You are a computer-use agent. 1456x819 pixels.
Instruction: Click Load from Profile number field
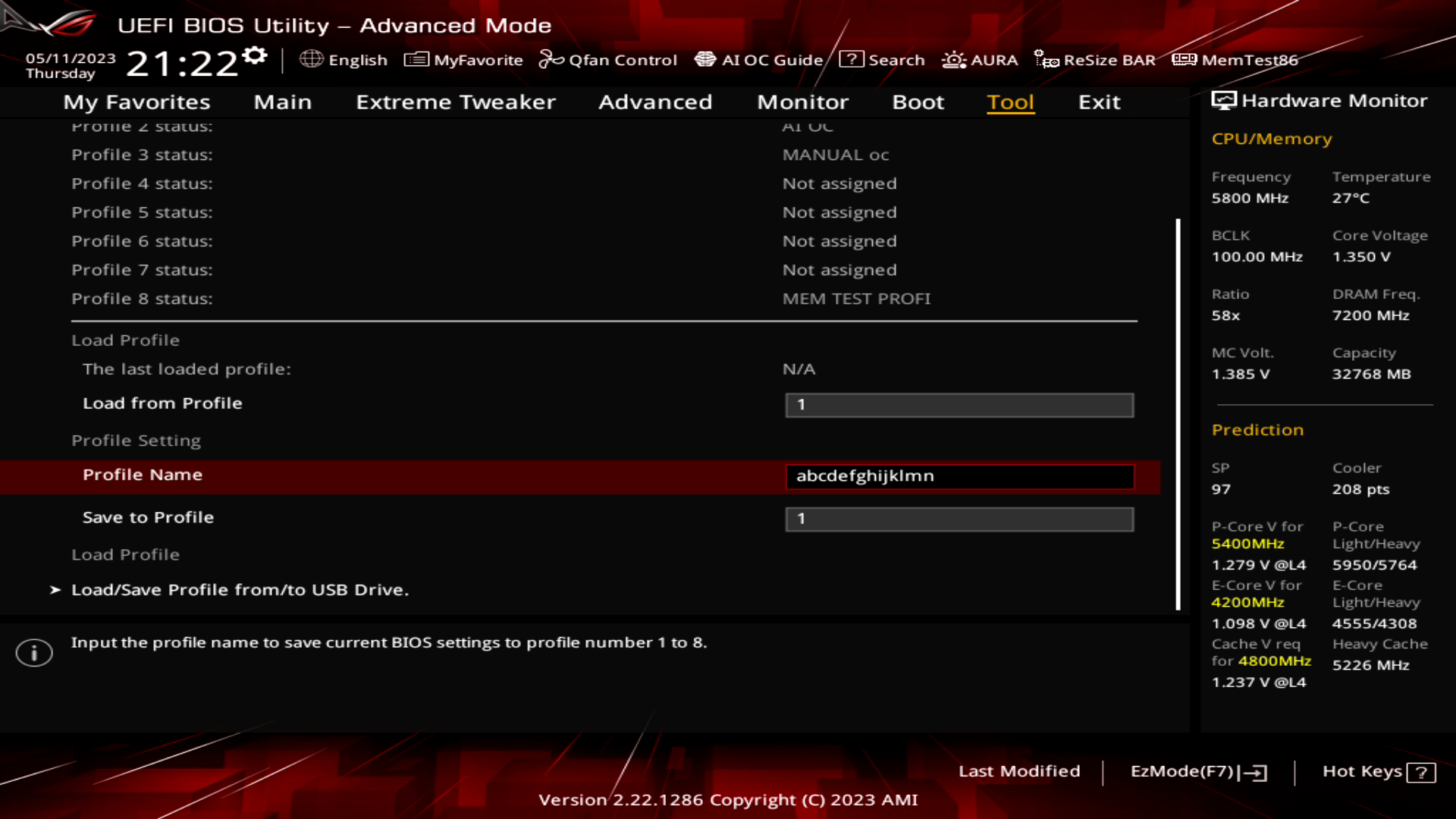[x=959, y=405]
